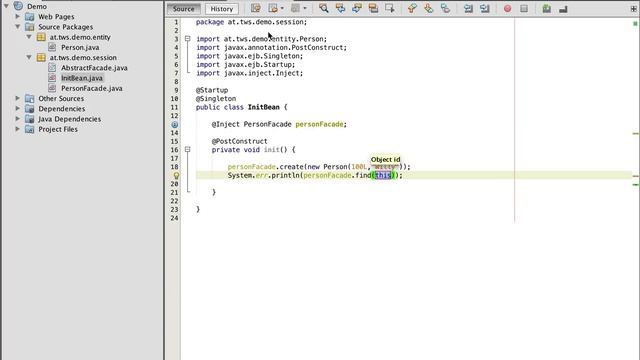The image size is (640, 360).
Task: Click the '@PostConstruct' annotation
Action: pyautogui.click(x=240, y=141)
